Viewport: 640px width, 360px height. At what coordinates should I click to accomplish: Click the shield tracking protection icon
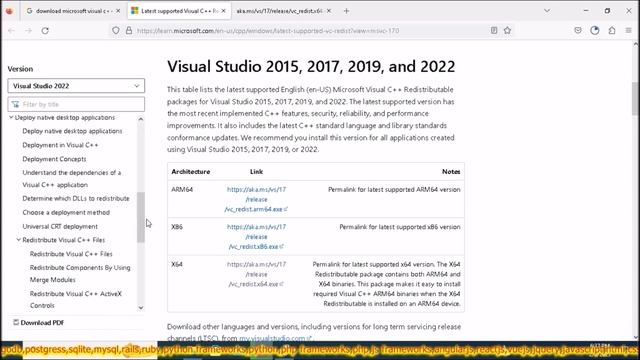click(x=116, y=31)
